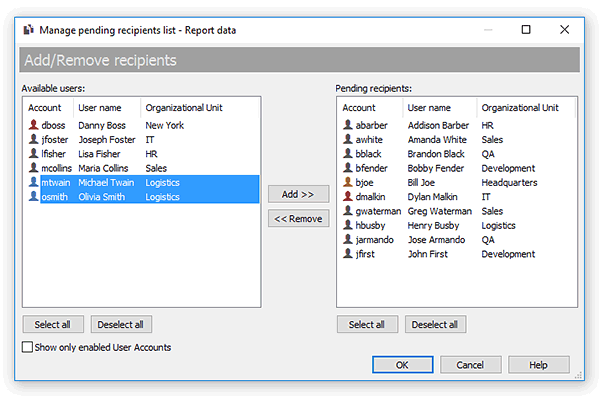Screen dimensions: 600x402
Task: Enable Show only enabled User Accounts checkbox
Action: [x=27, y=348]
